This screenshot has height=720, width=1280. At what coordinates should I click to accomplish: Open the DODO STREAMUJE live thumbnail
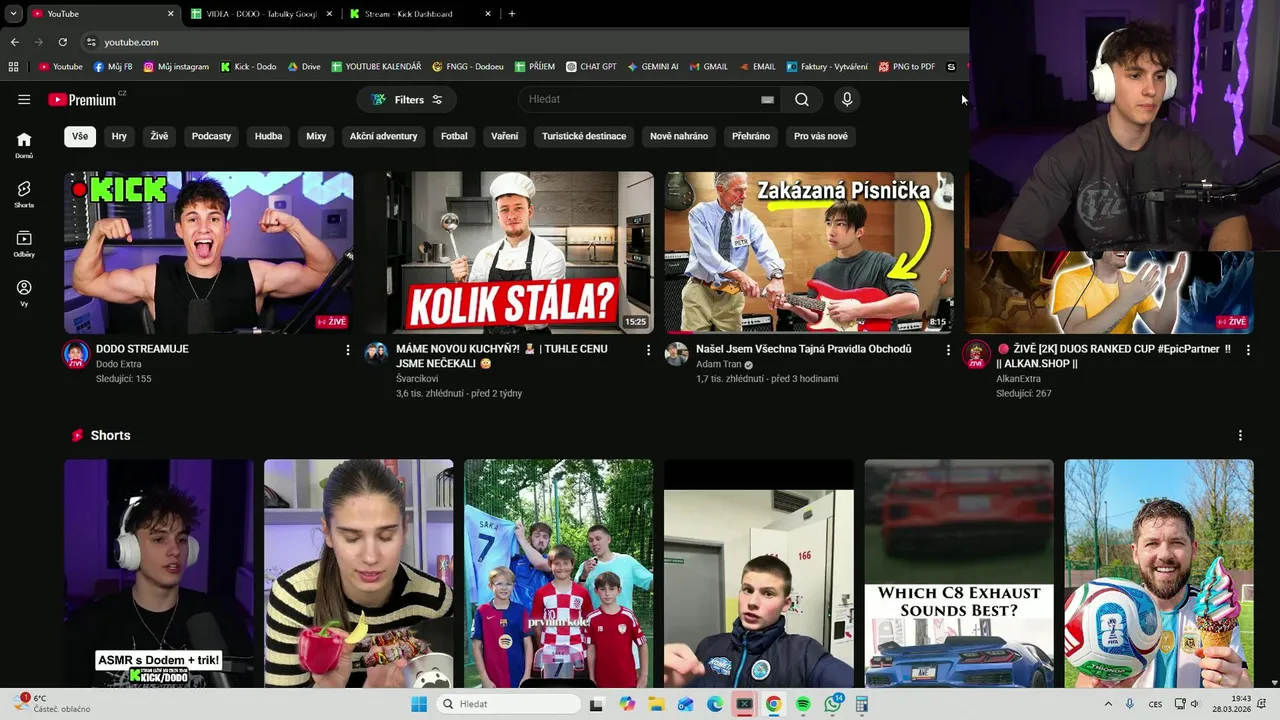tap(209, 252)
